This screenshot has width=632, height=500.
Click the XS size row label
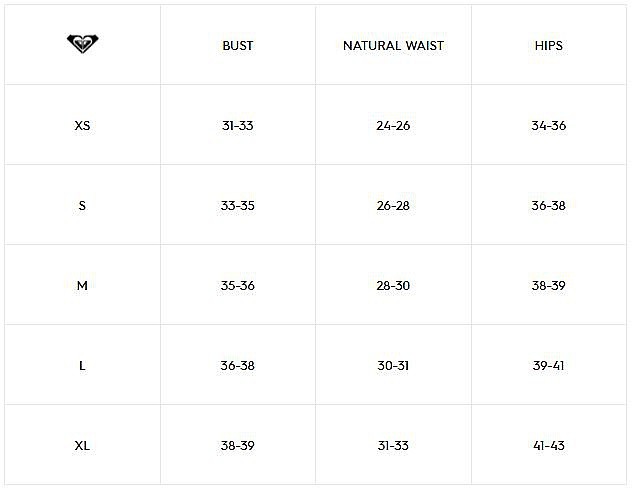click(x=82, y=126)
